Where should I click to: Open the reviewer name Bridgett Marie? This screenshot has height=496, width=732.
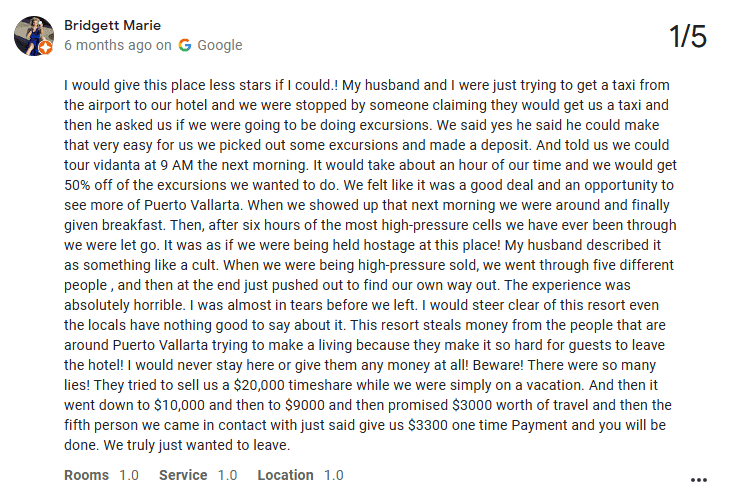113,25
